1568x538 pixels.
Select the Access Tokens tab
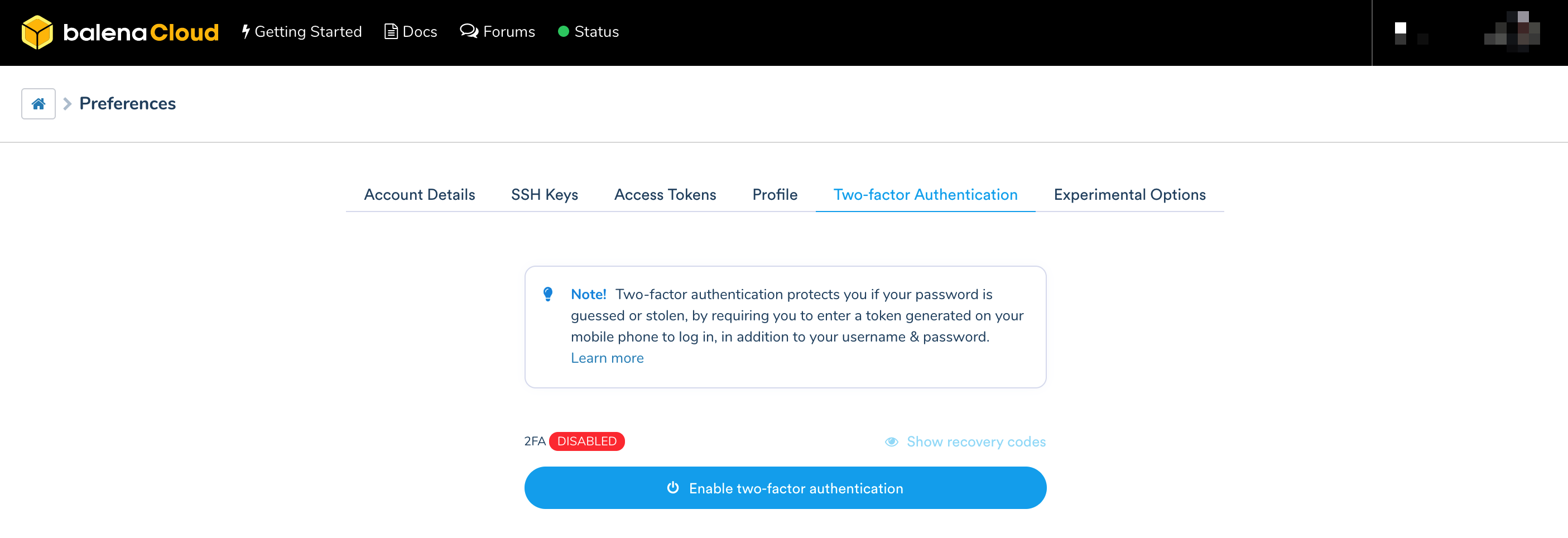(665, 194)
